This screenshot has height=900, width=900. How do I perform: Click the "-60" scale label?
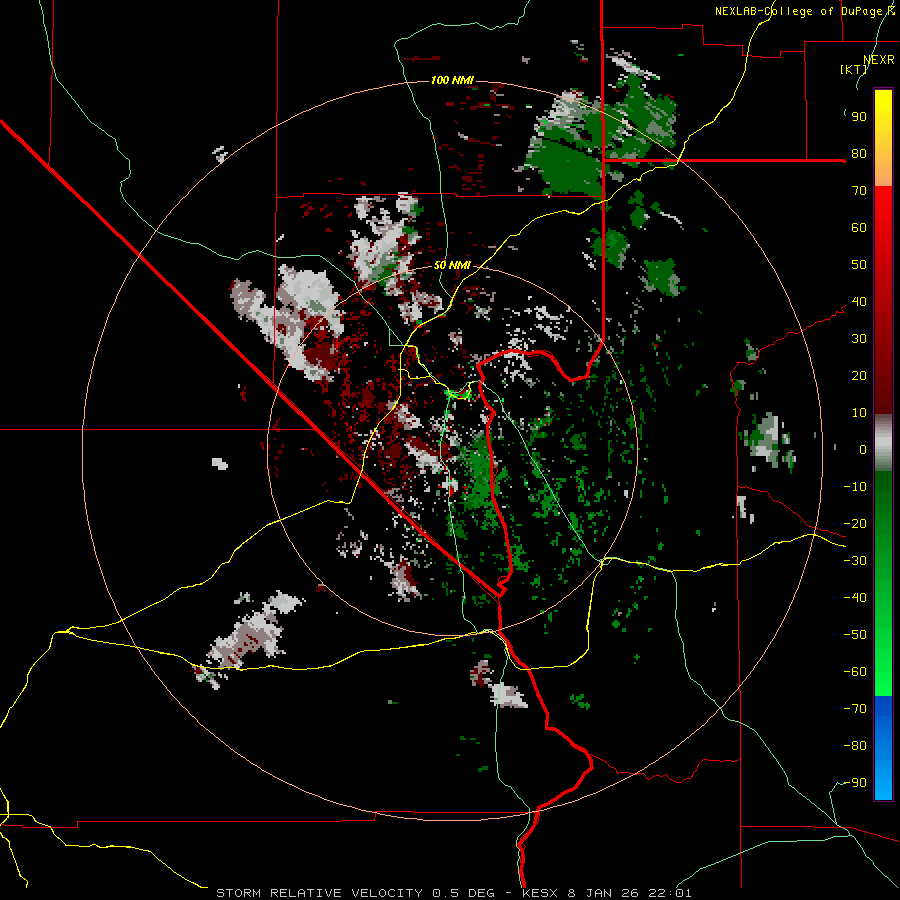855,672
